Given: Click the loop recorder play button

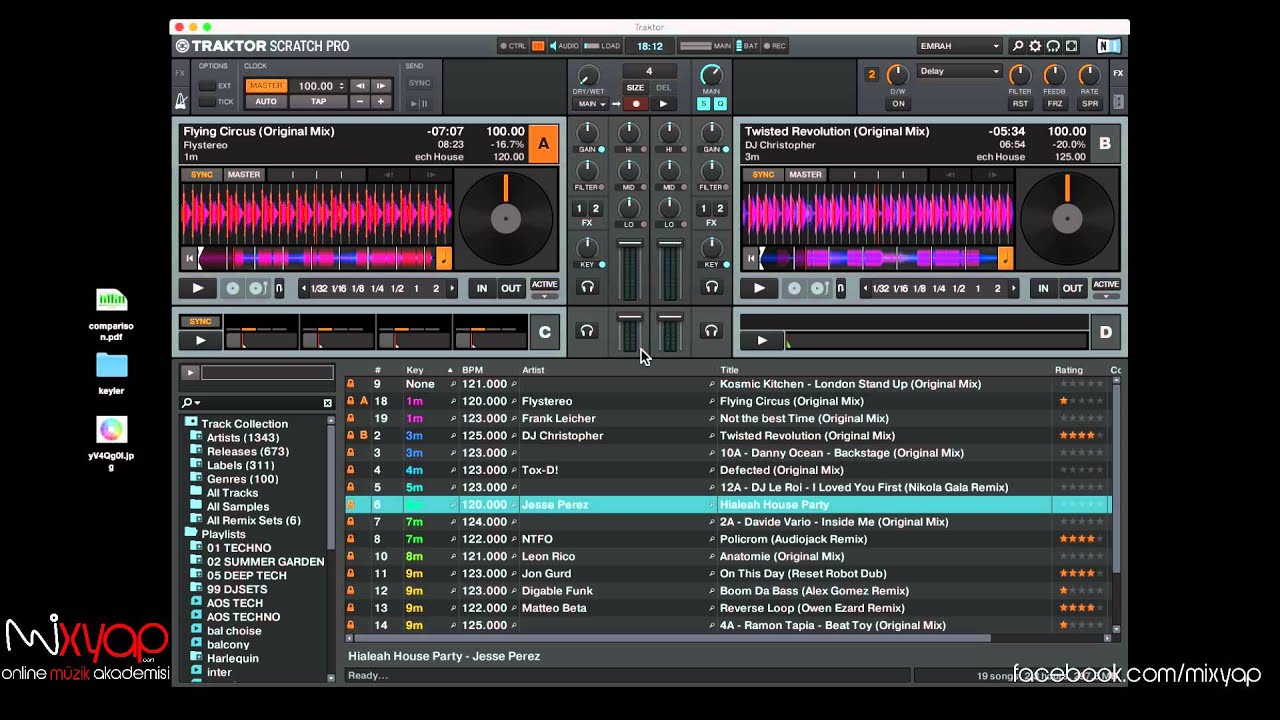Looking at the screenshot, I should tap(662, 104).
